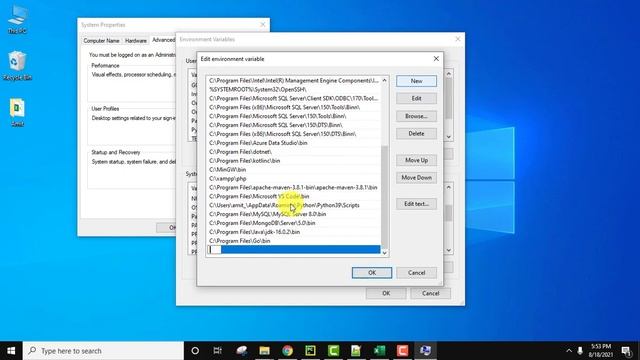
Task: Click the Move Up button
Action: (416, 160)
